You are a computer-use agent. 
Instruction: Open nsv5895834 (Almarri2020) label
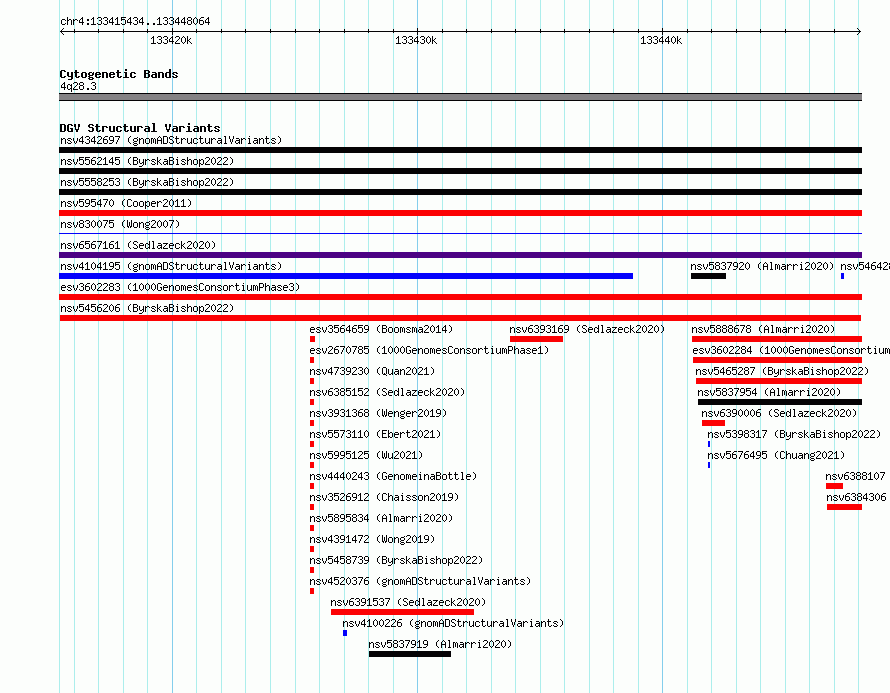pyautogui.click(x=381, y=518)
